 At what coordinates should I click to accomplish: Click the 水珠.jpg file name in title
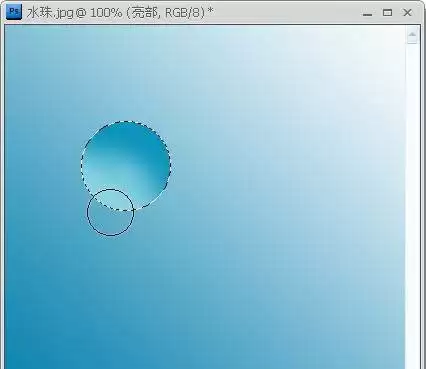click(50, 13)
